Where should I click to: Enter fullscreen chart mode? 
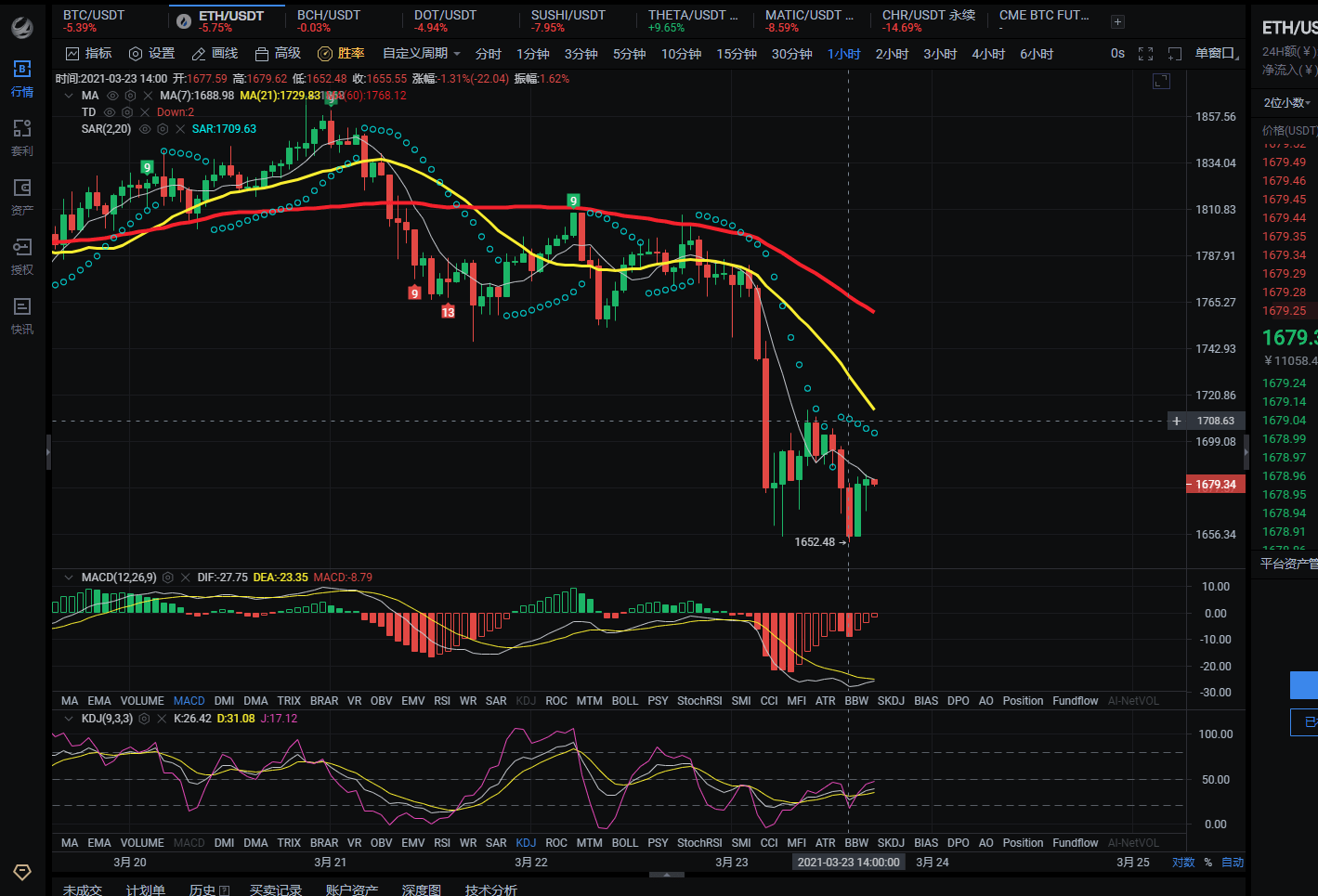point(1145,54)
